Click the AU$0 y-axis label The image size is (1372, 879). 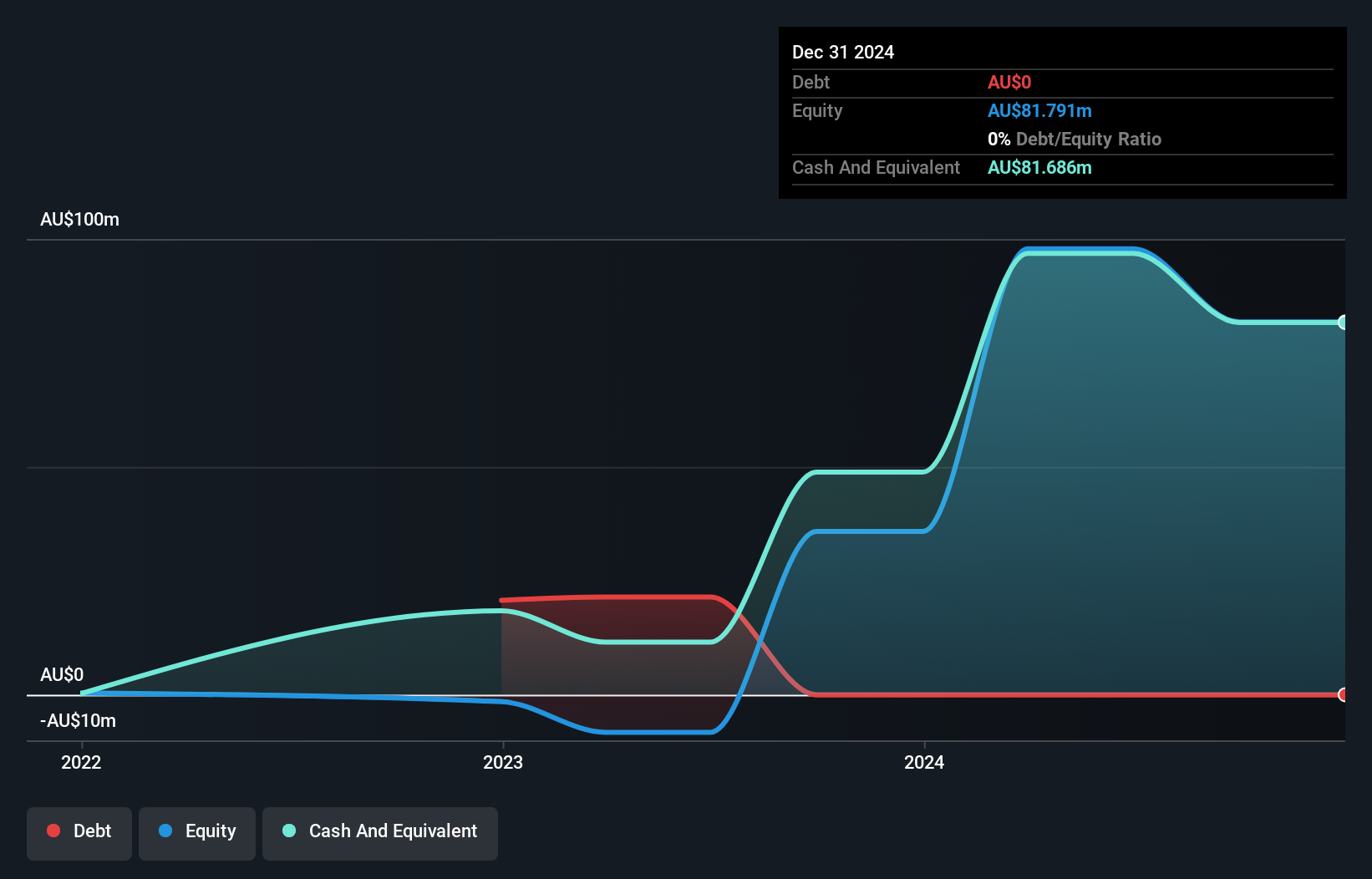(62, 674)
